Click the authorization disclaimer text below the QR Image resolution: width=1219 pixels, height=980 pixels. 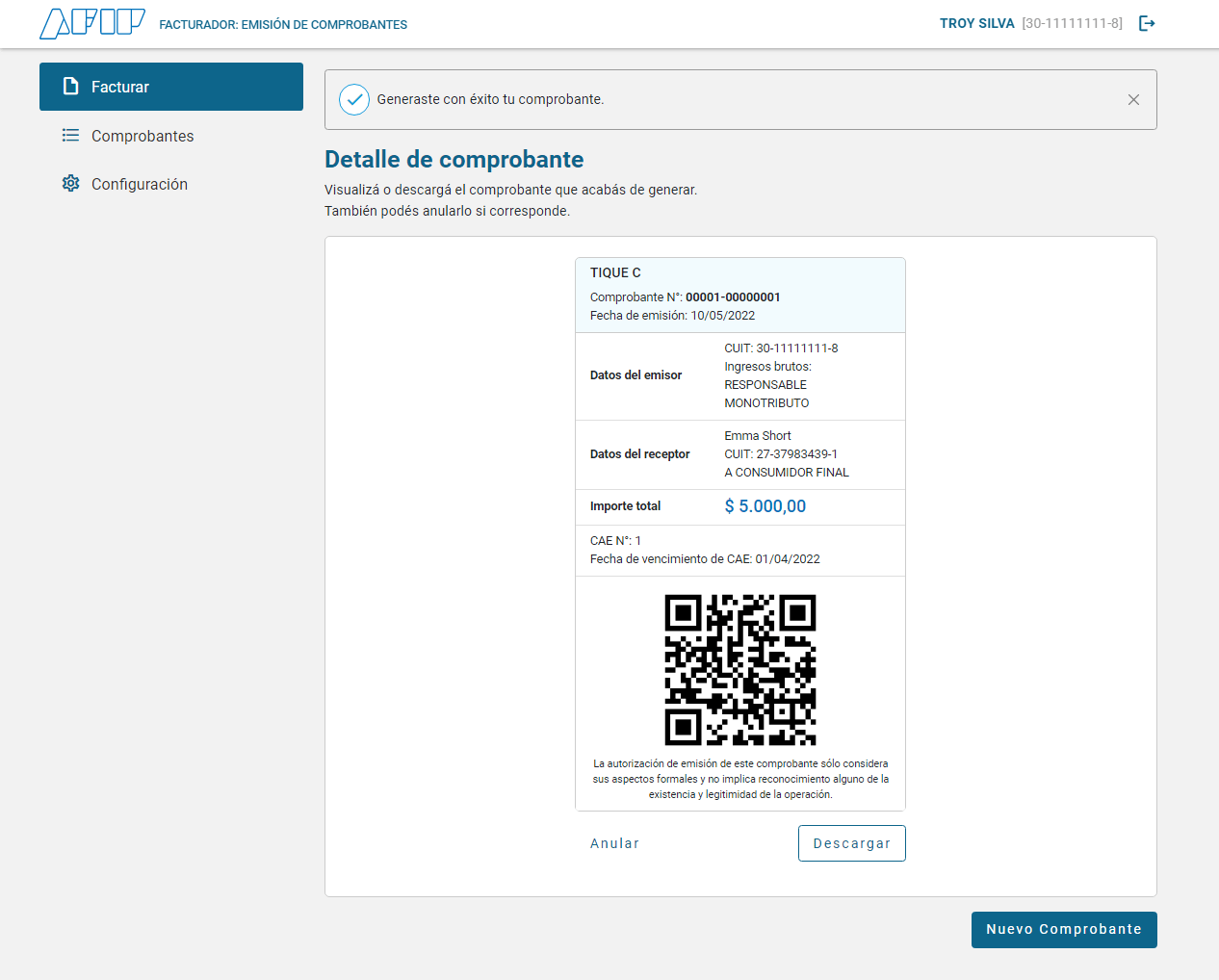coord(740,779)
